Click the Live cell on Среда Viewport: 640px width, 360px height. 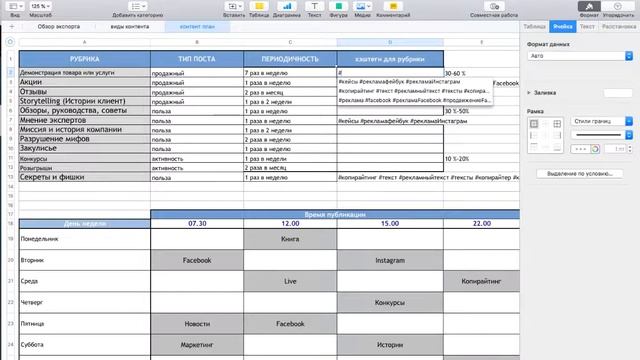290,281
